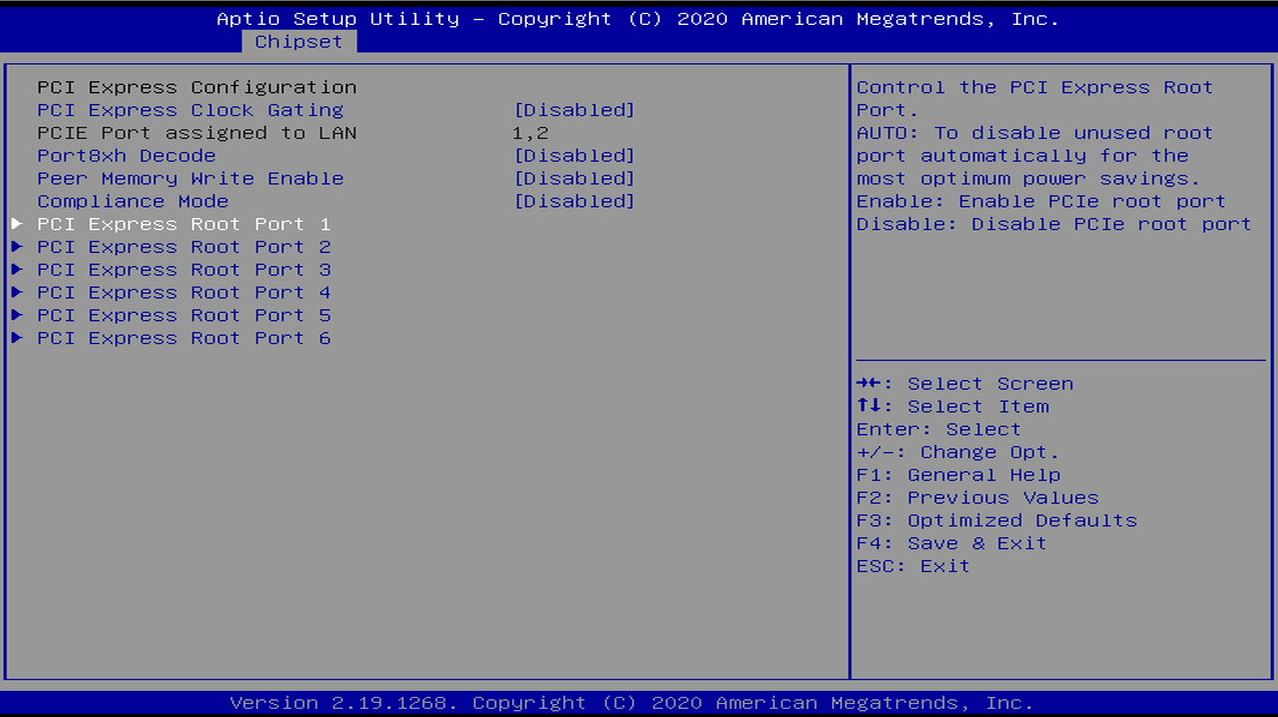The height and width of the screenshot is (717, 1278).
Task: Change PCI Express Clock Gating [Disabled] value
Action: [x=574, y=110]
